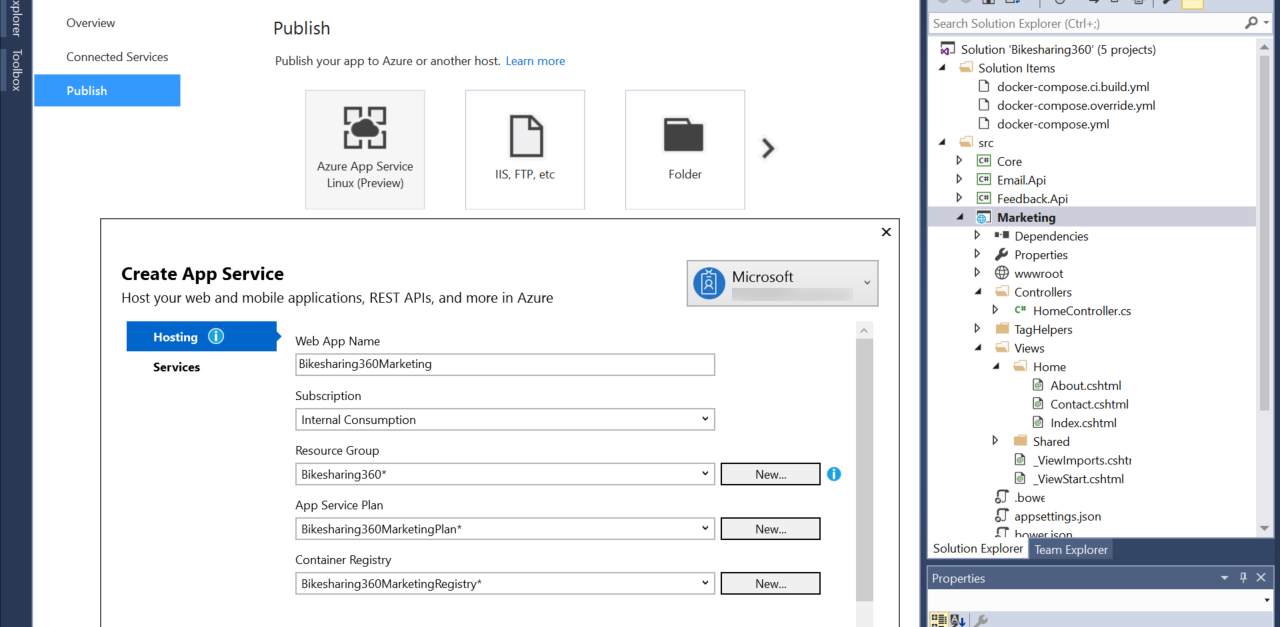Click the Web App Name input field

tap(505, 364)
